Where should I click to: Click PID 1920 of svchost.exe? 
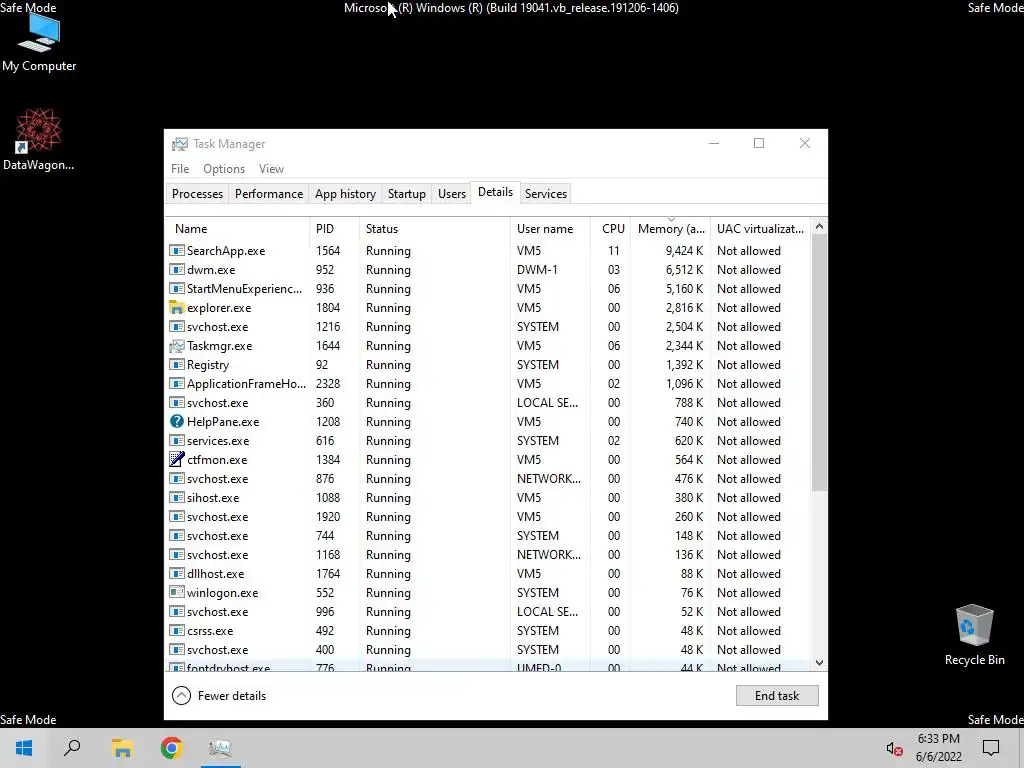328,517
